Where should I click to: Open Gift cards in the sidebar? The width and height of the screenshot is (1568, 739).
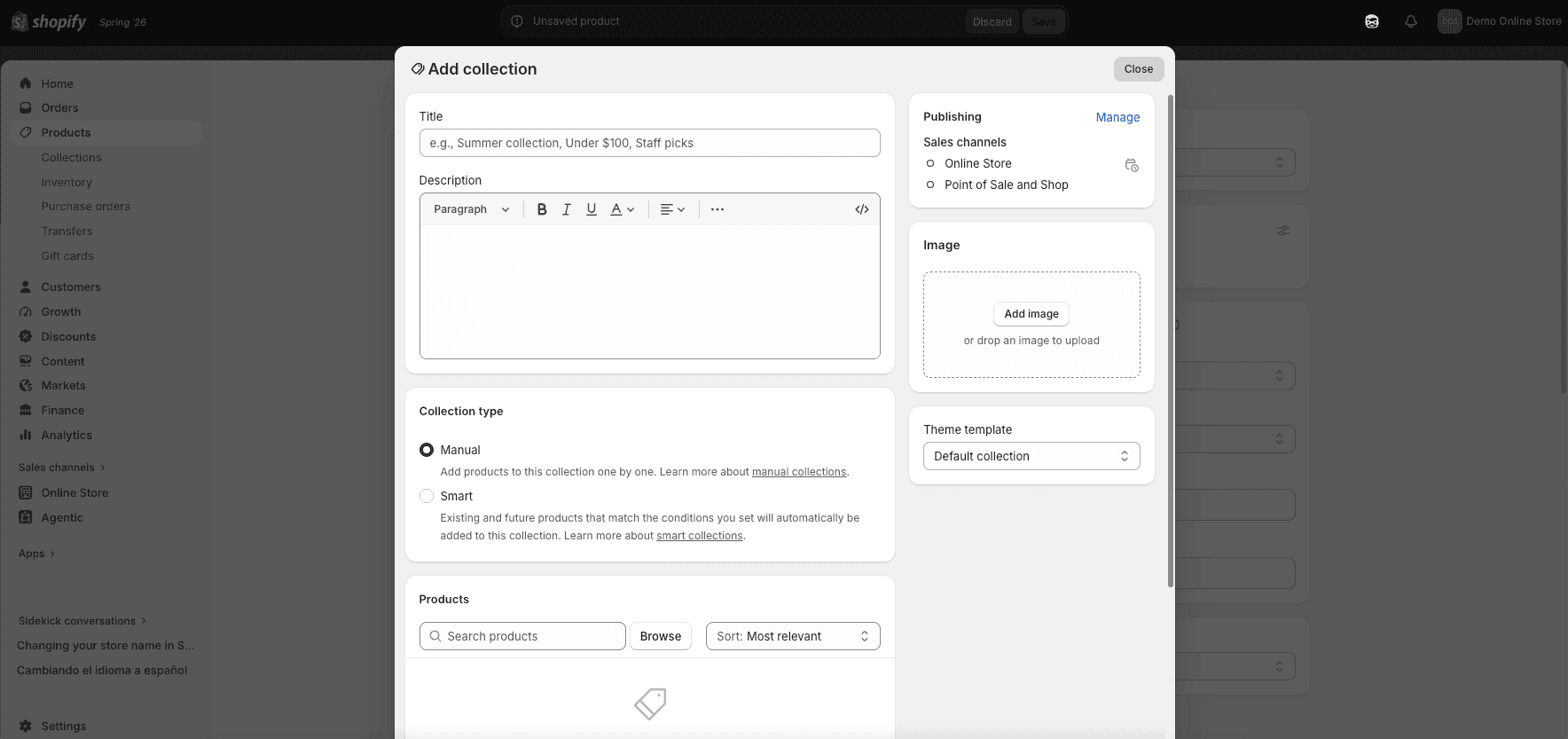coord(67,256)
